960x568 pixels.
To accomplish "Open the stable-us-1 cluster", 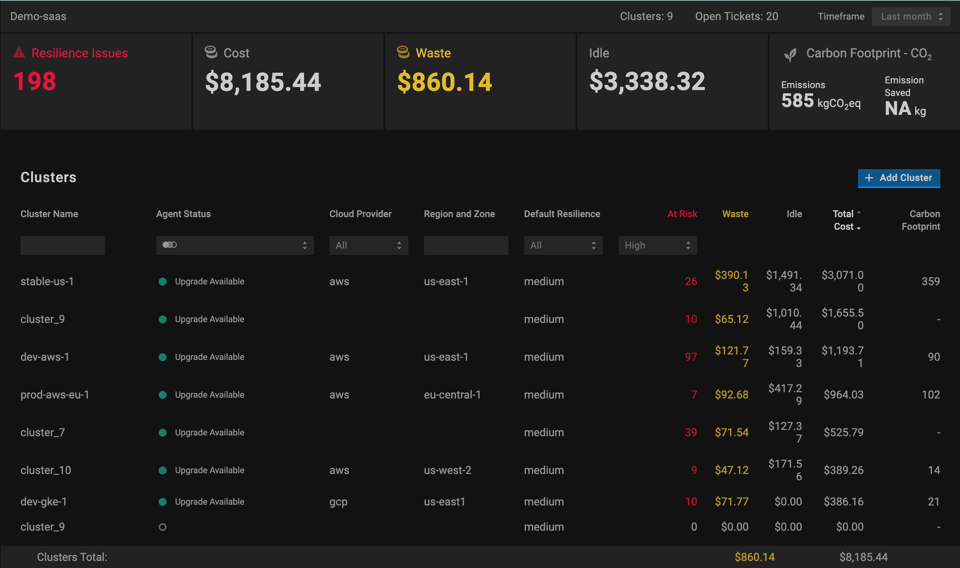I will click(x=47, y=282).
